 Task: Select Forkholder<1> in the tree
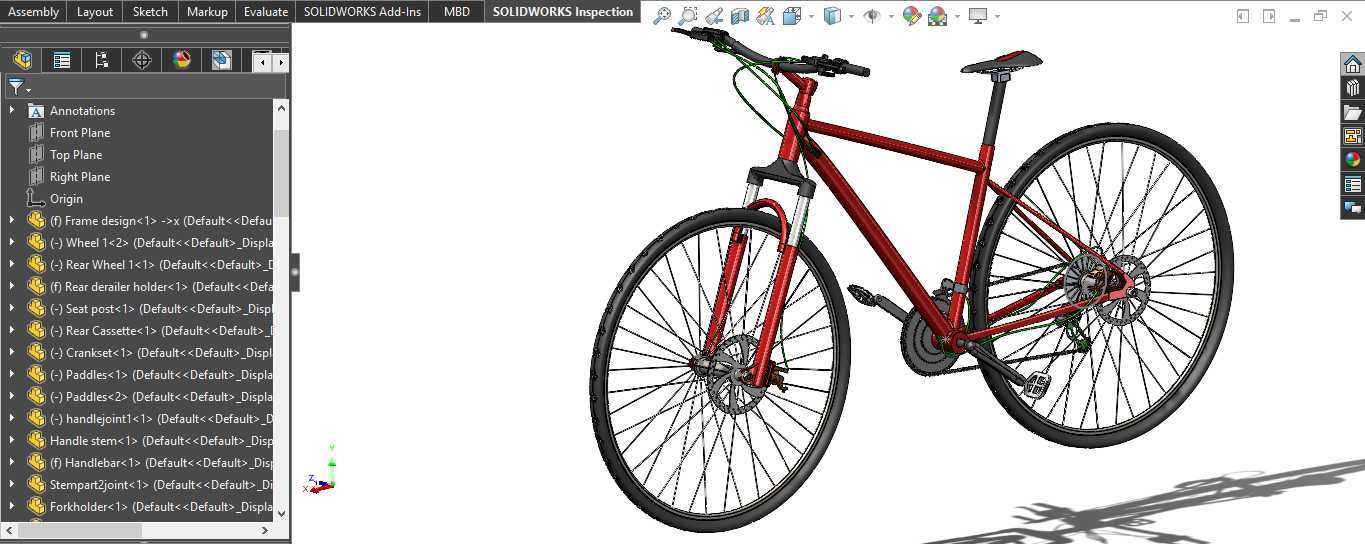tap(150, 506)
